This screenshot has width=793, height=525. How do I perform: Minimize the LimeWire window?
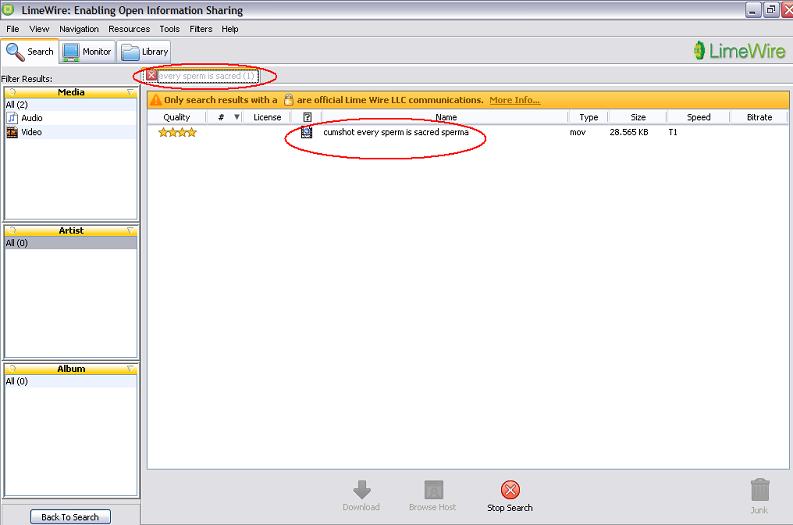pos(753,10)
